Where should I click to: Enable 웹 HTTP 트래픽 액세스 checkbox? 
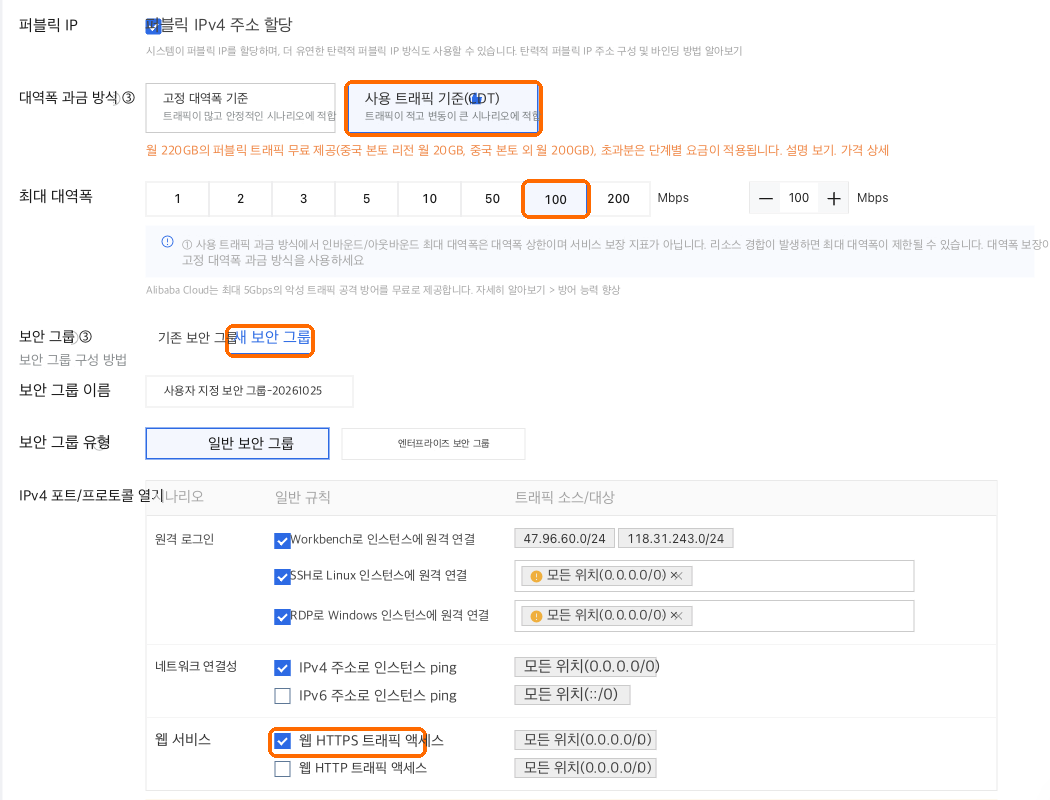(283, 769)
